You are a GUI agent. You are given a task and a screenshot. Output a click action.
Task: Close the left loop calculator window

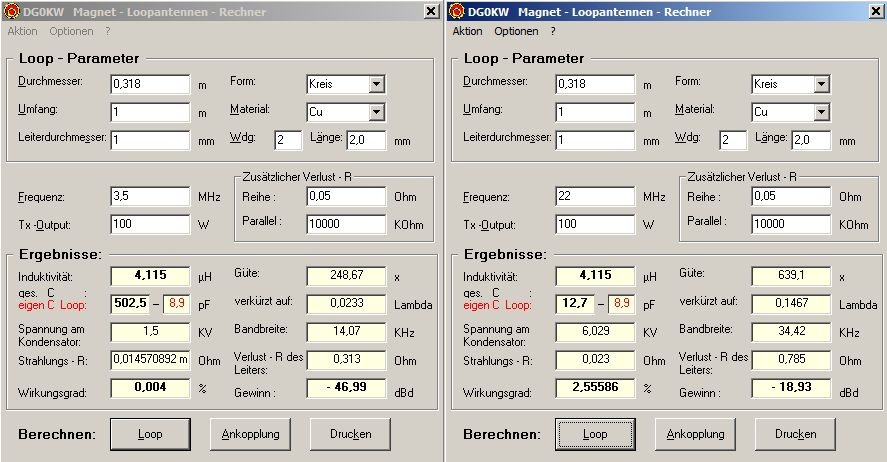point(431,12)
